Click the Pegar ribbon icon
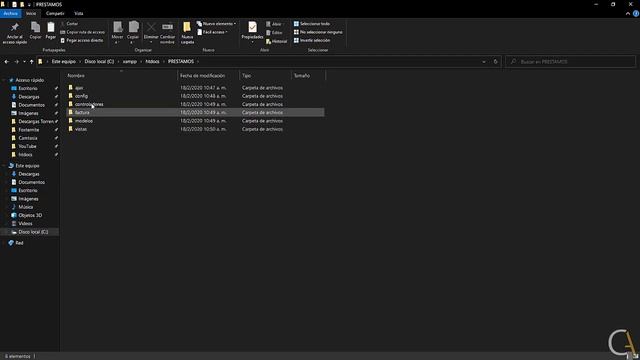The height and width of the screenshot is (360, 640). pyautogui.click(x=51, y=31)
